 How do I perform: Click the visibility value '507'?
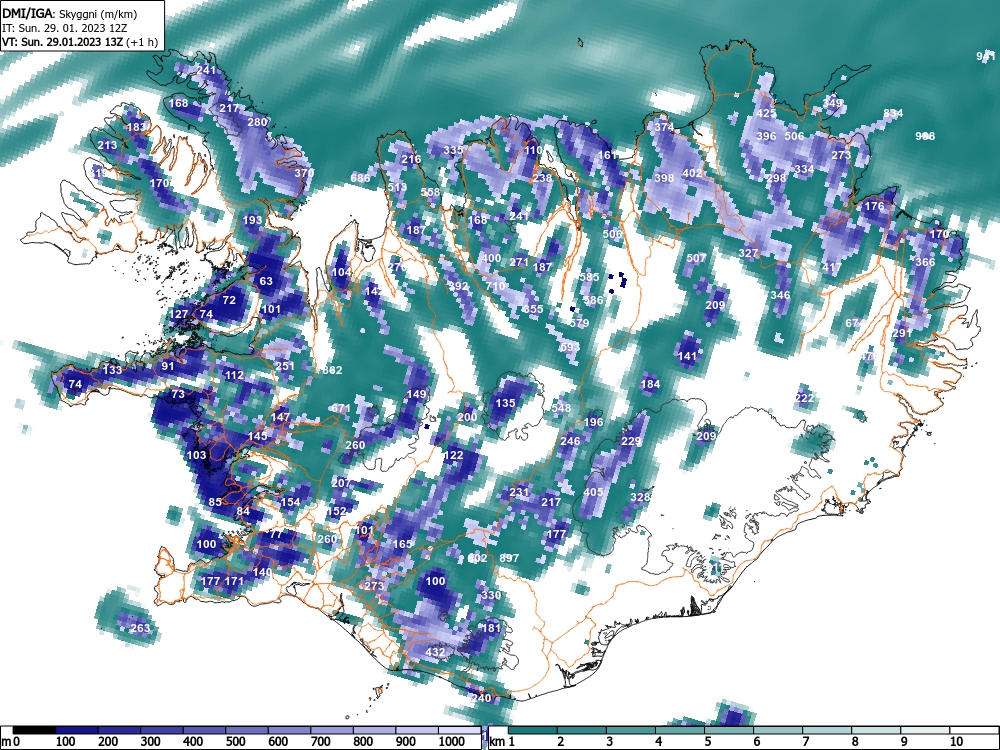(696, 258)
